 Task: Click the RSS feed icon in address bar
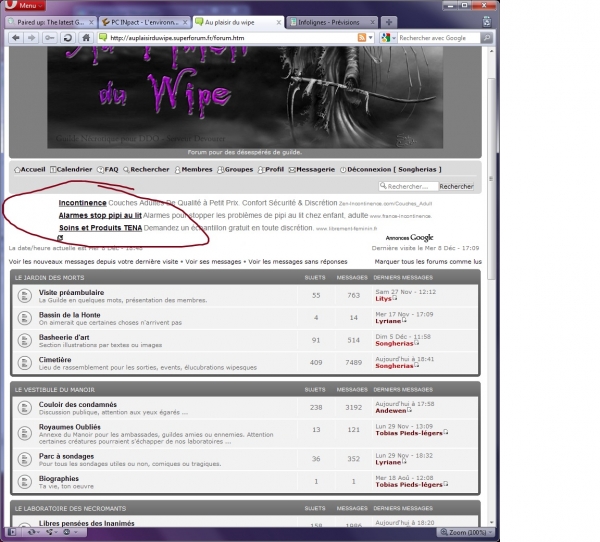pyautogui.click(x=361, y=38)
